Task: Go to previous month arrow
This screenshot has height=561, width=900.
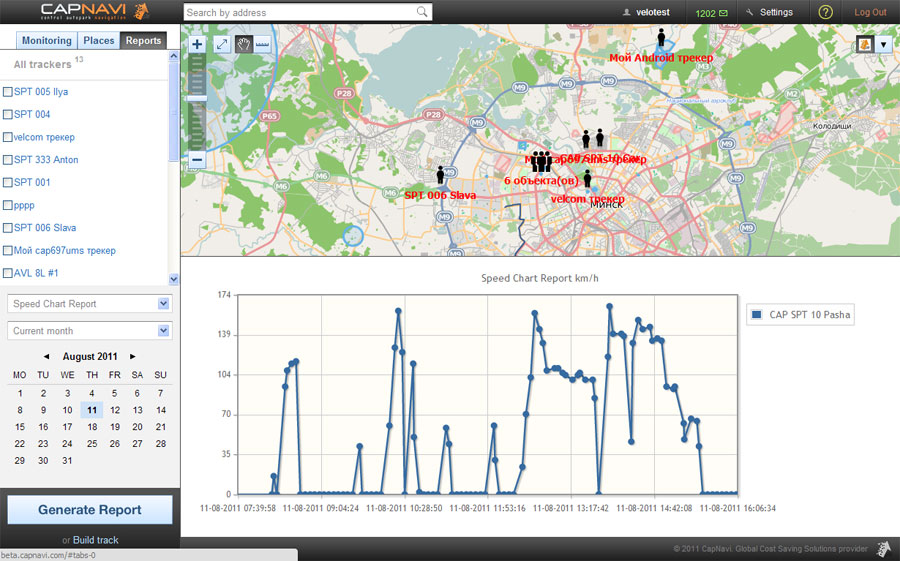Action: pyautogui.click(x=46, y=357)
